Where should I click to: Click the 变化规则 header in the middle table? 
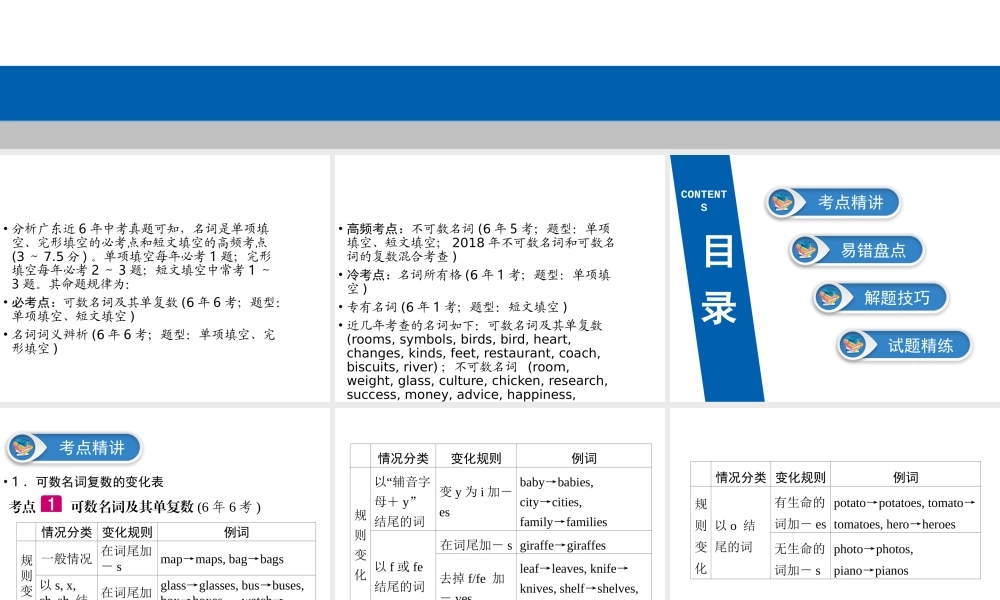pyautogui.click(x=476, y=458)
